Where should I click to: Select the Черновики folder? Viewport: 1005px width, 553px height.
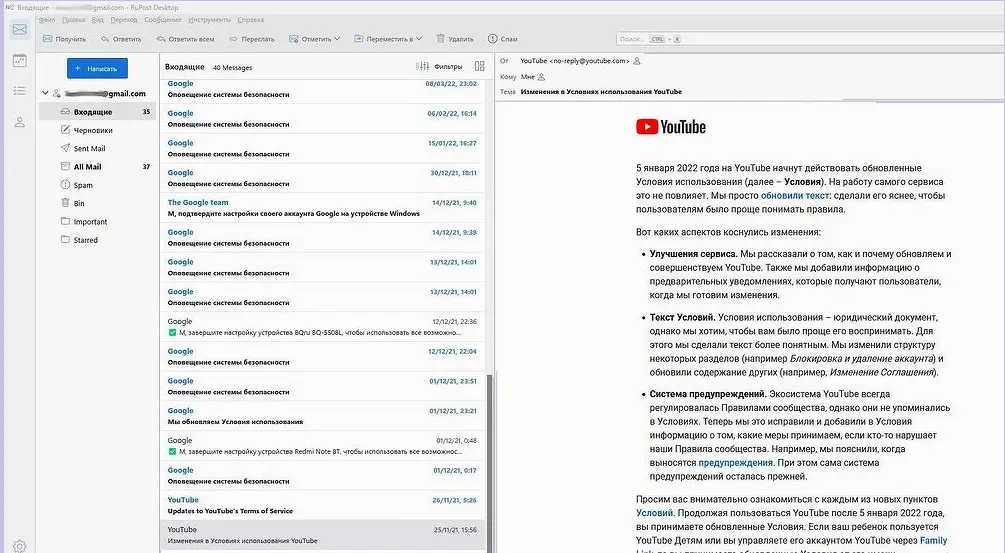[93, 130]
